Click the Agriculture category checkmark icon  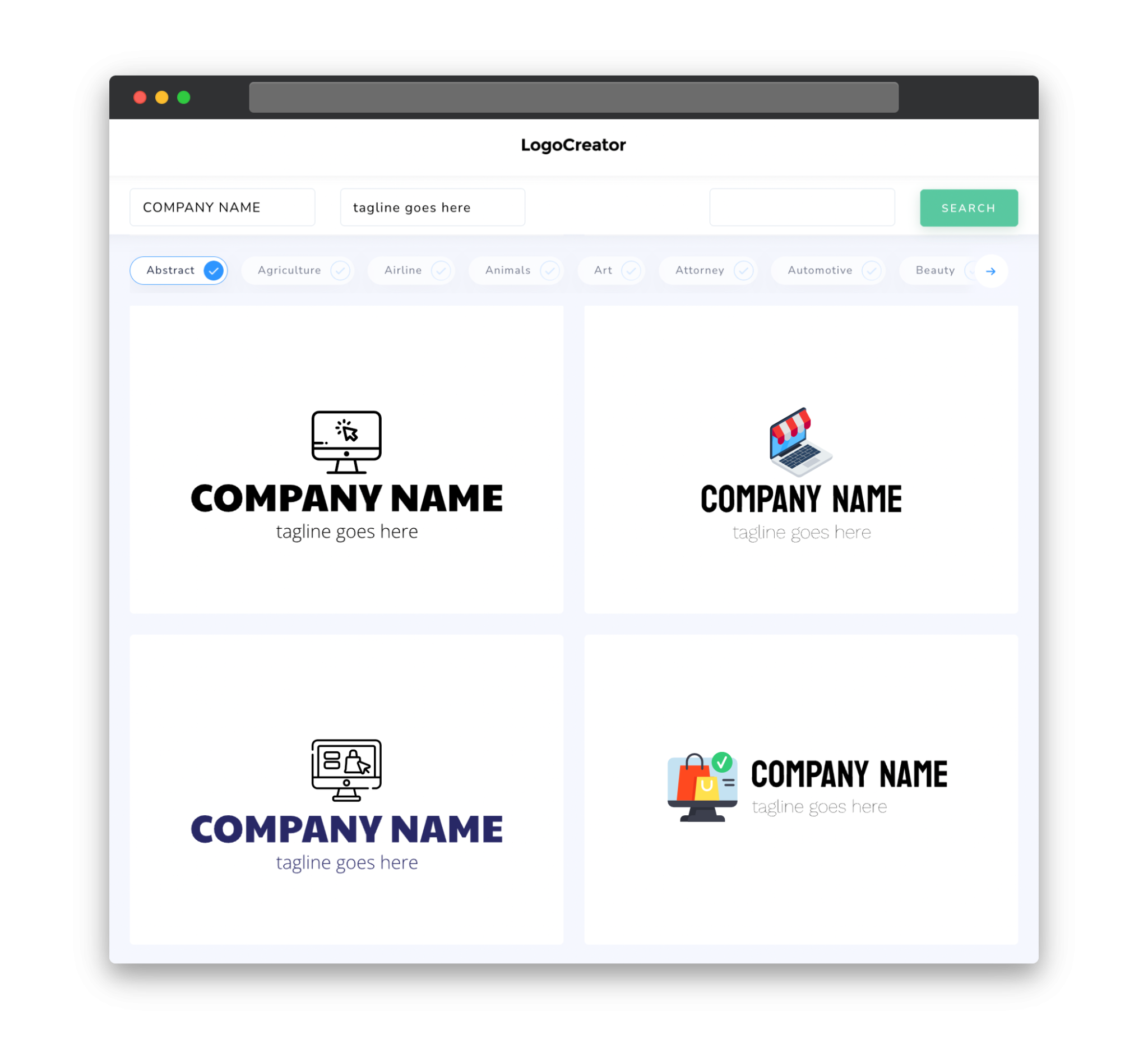[340, 270]
